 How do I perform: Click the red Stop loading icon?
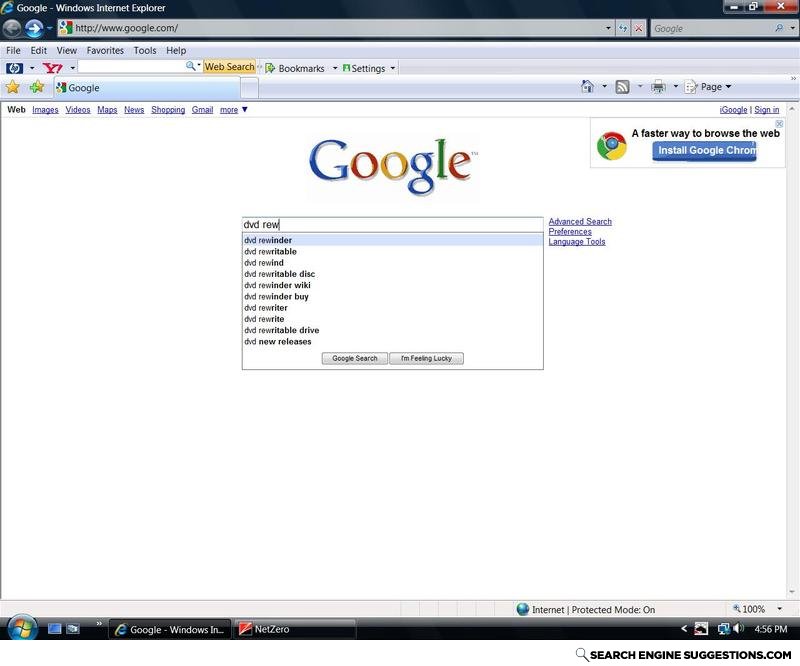coord(638,28)
